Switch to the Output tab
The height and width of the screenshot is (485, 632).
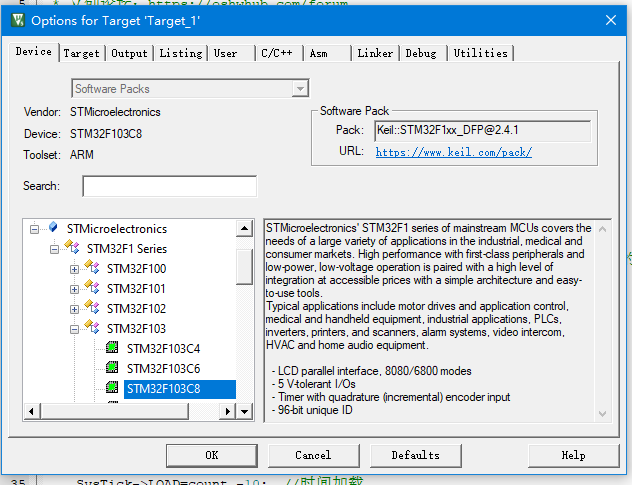129,53
